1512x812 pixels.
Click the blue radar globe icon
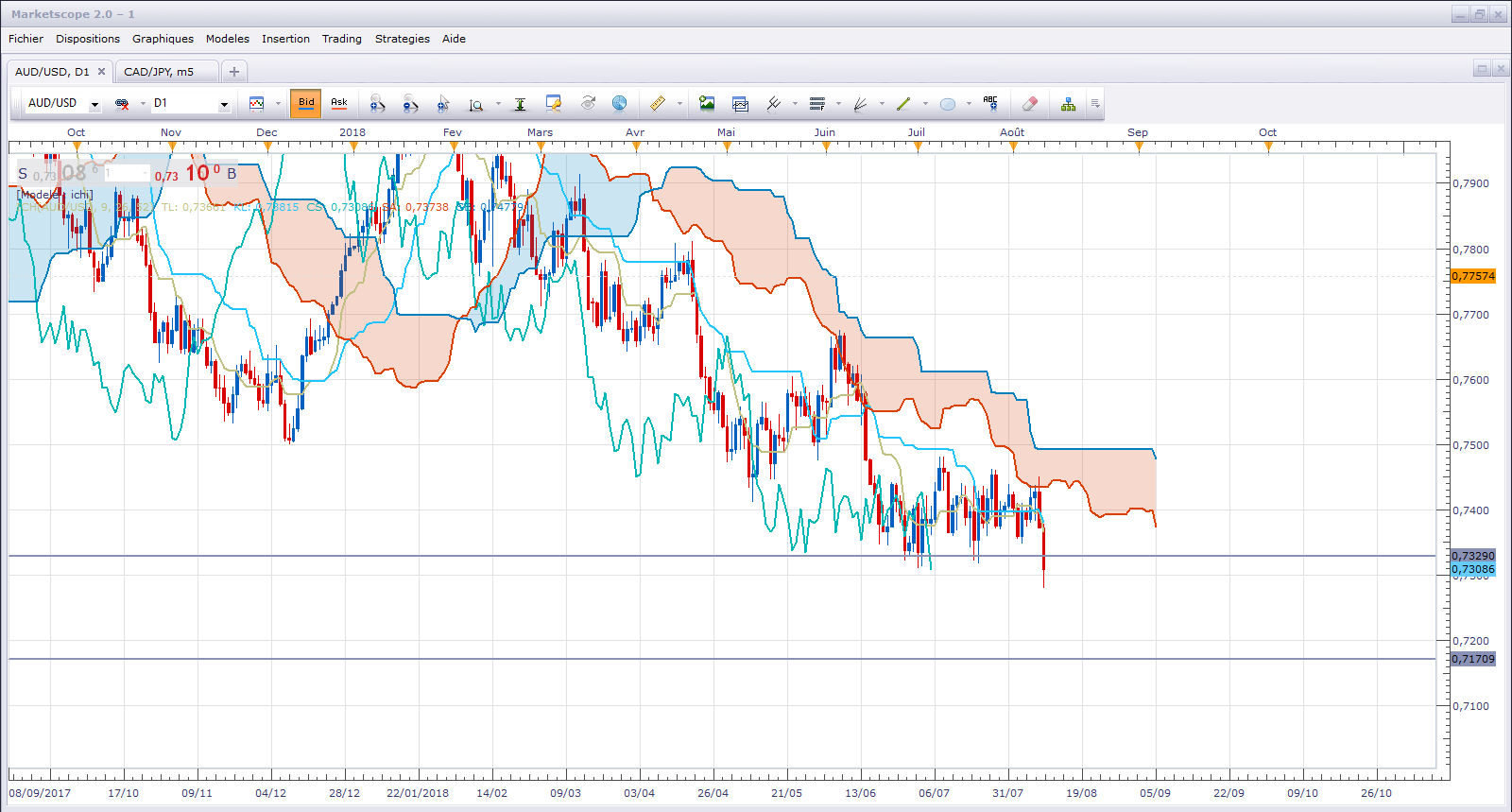[x=619, y=104]
